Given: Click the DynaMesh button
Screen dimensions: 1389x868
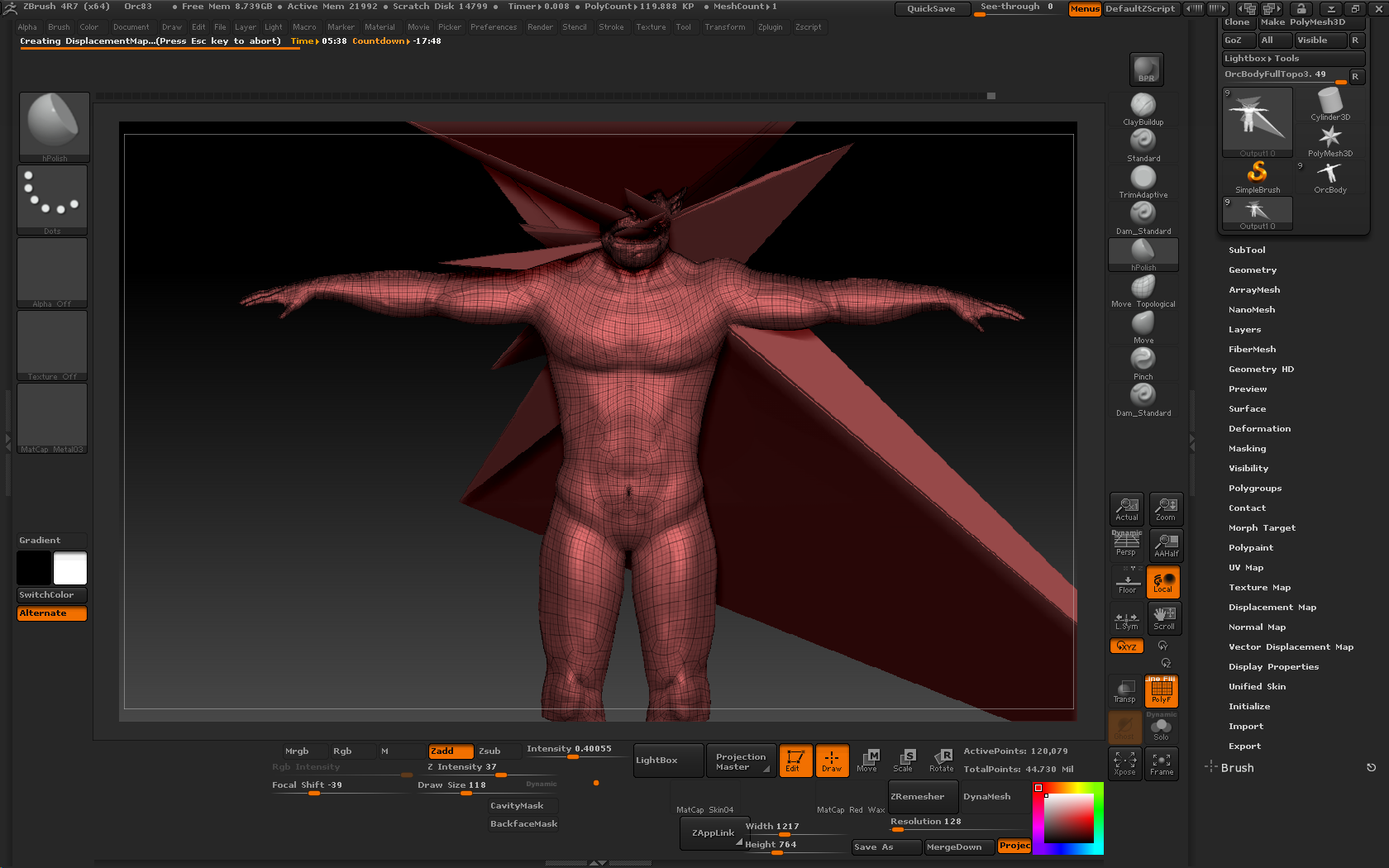Looking at the screenshot, I should coord(993,797).
